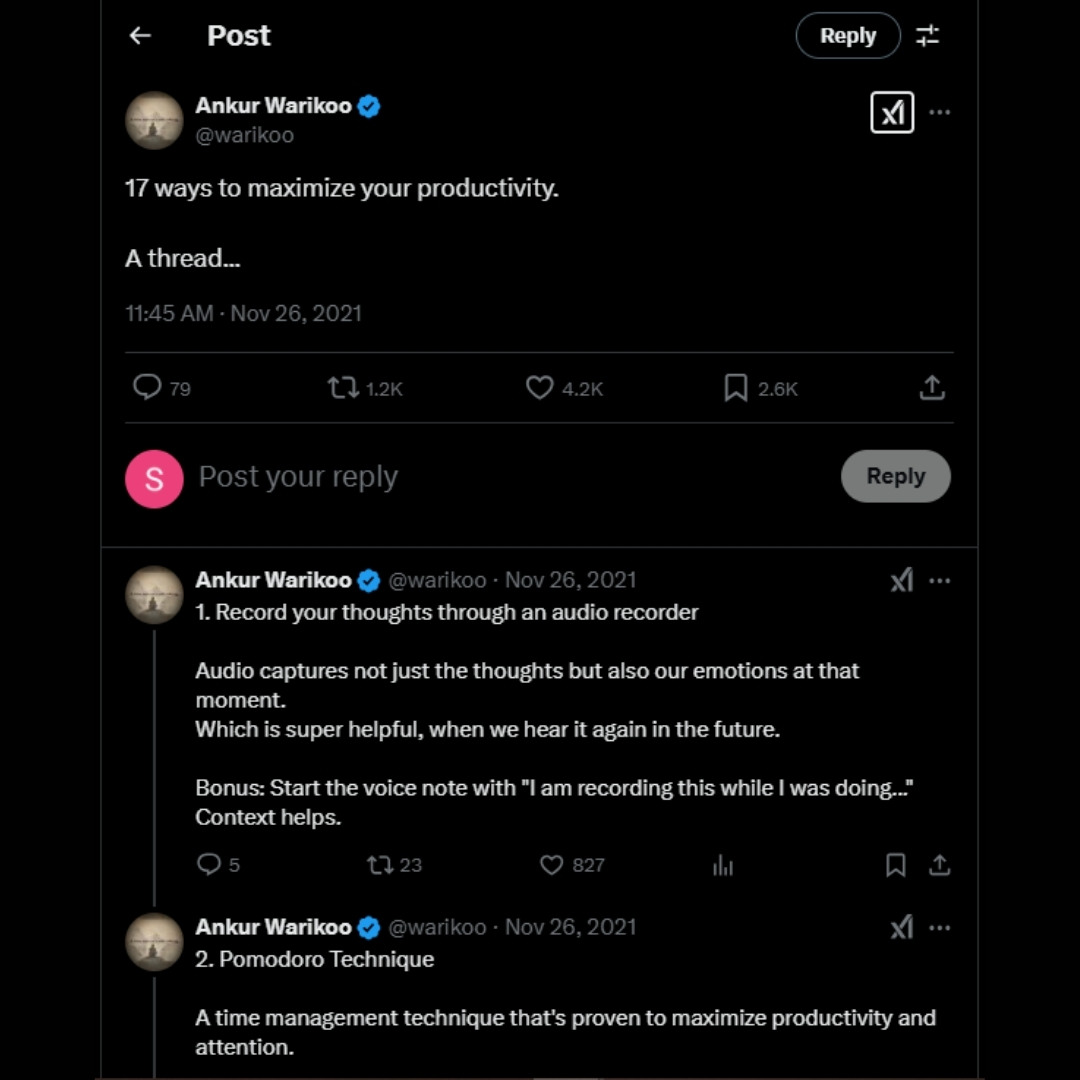Repost the main post with 1.2K reposts

(x=344, y=387)
